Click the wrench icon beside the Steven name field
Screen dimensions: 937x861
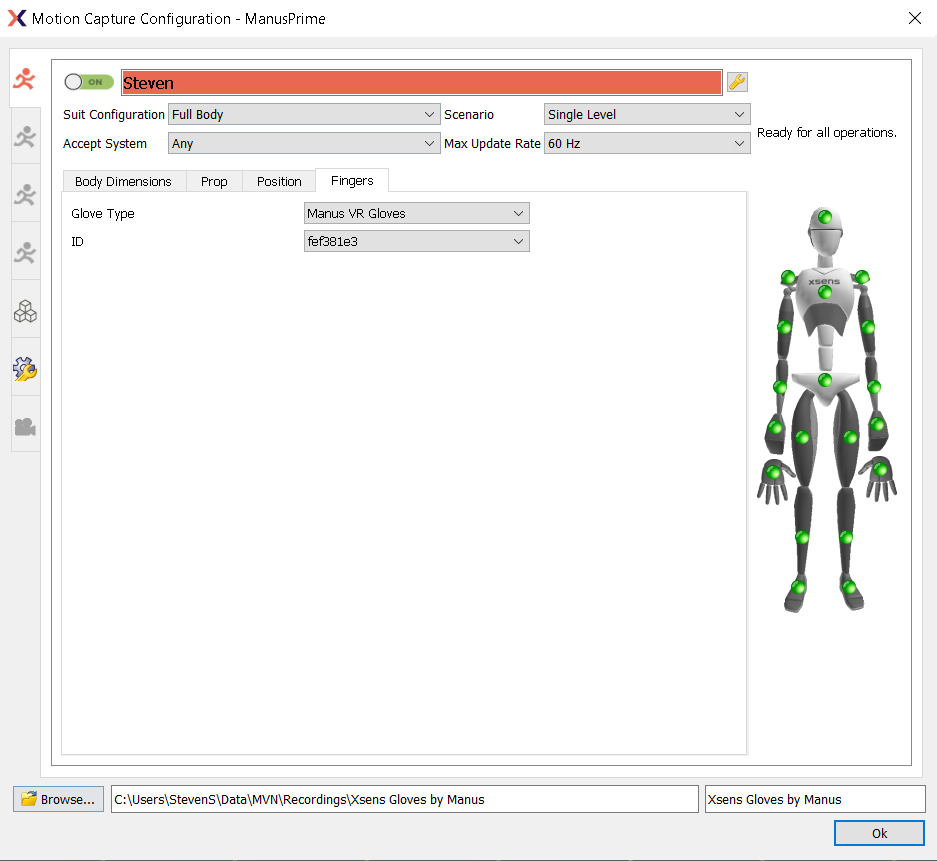click(737, 83)
